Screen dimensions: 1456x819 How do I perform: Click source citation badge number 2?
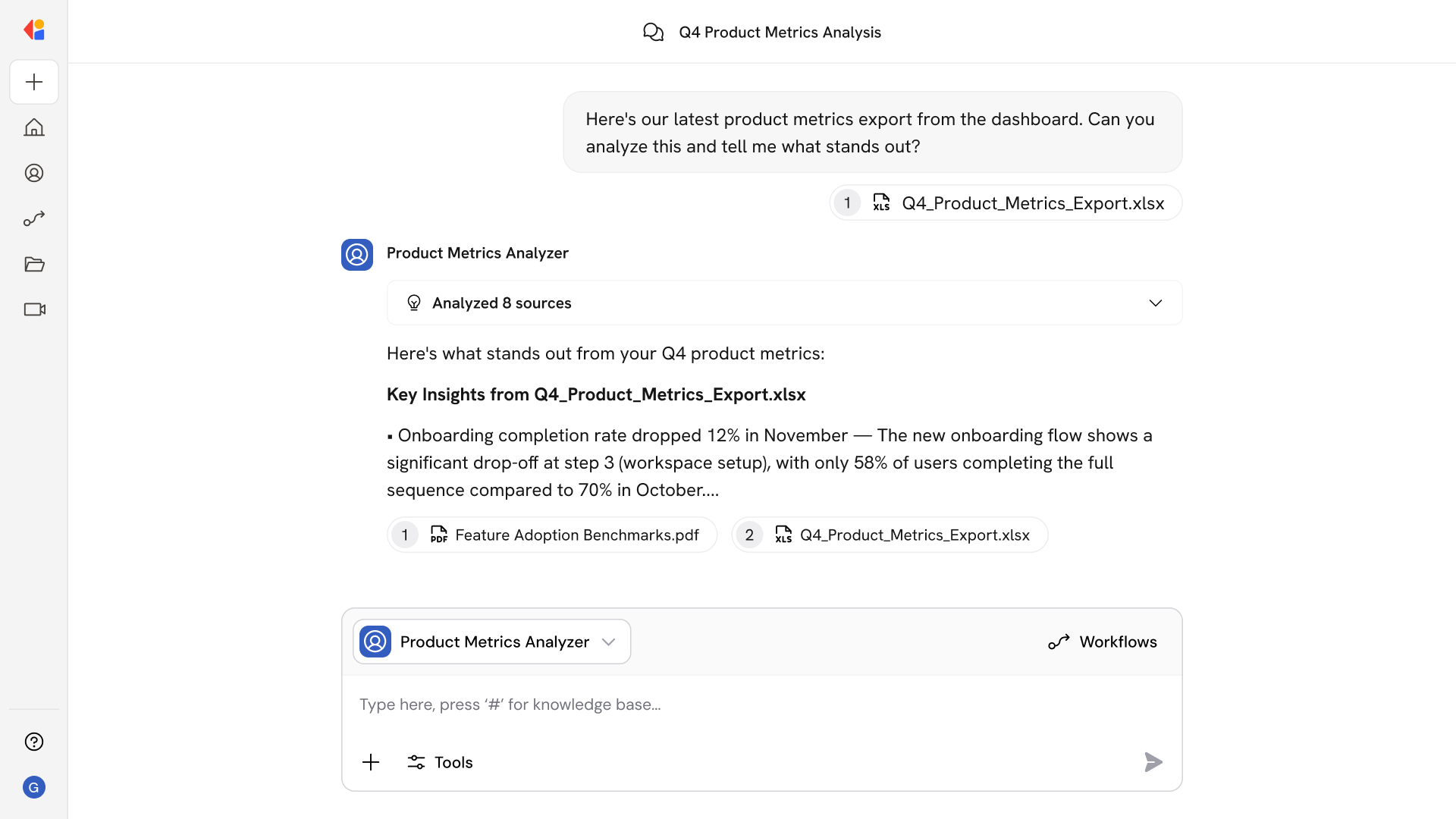click(x=749, y=535)
